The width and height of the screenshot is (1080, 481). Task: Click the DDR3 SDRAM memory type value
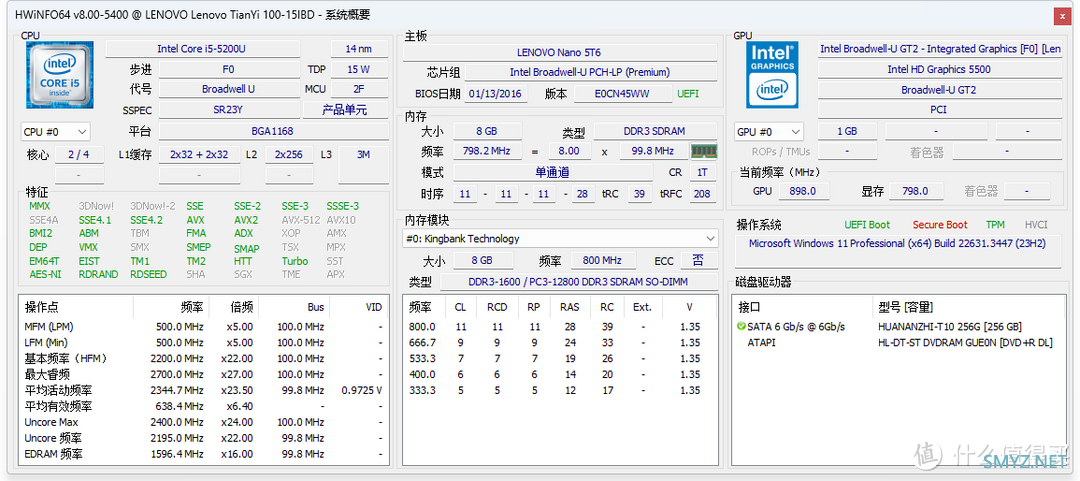pos(655,131)
